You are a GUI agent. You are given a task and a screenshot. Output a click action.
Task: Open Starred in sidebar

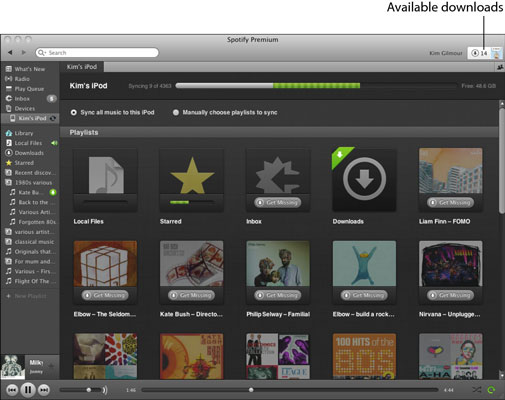[x=24, y=163]
